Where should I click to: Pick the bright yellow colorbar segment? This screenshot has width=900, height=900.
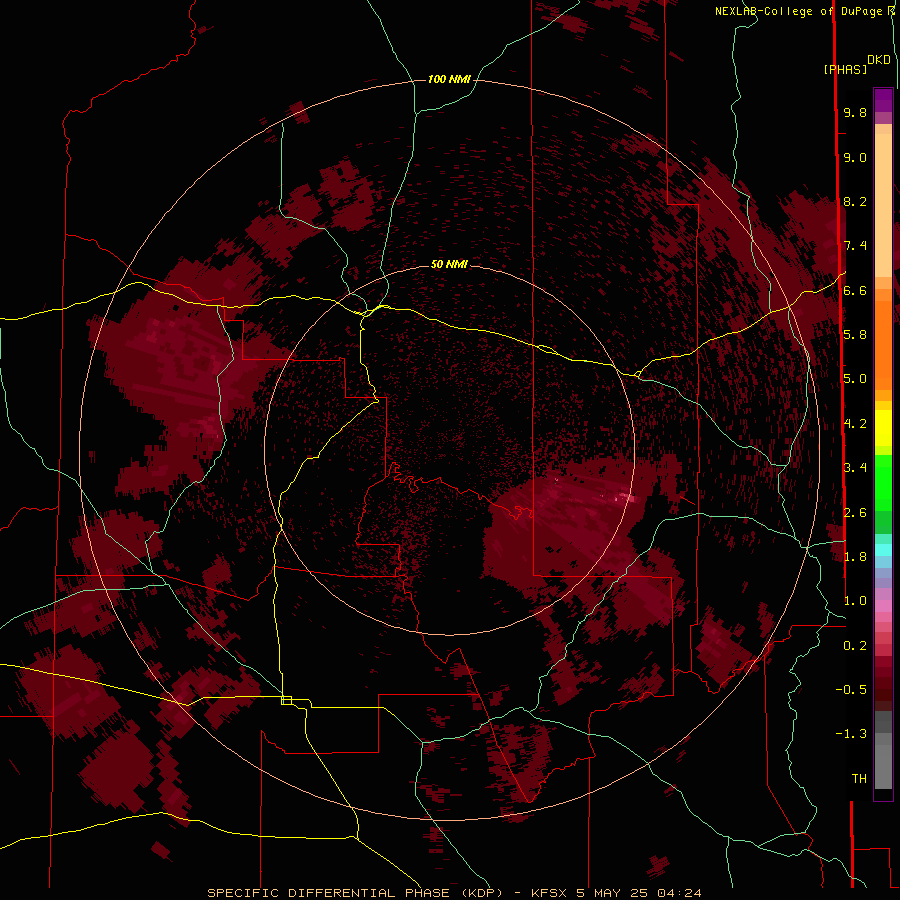pyautogui.click(x=883, y=428)
